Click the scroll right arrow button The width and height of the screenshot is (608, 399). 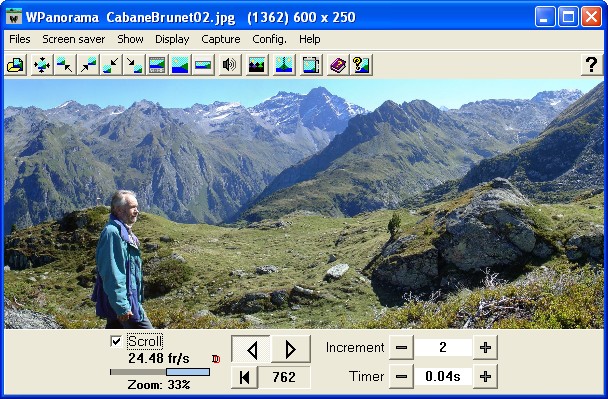(x=291, y=349)
